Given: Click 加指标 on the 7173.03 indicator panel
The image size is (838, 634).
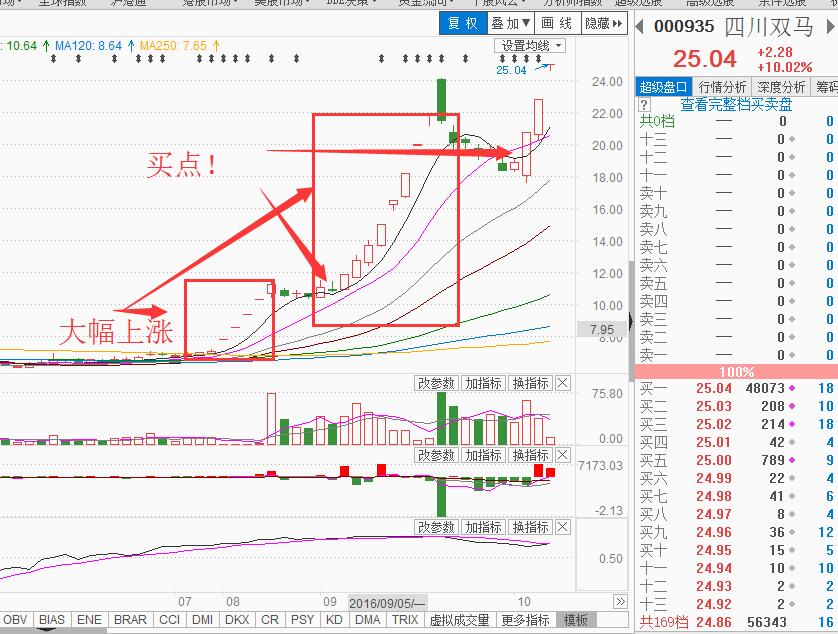Looking at the screenshot, I should coord(483,455).
